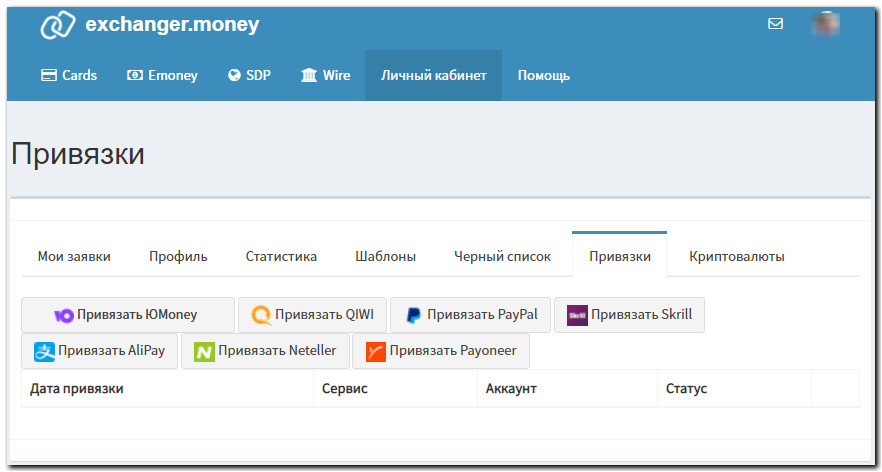Switch to the Шаблоны tab

click(x=385, y=257)
